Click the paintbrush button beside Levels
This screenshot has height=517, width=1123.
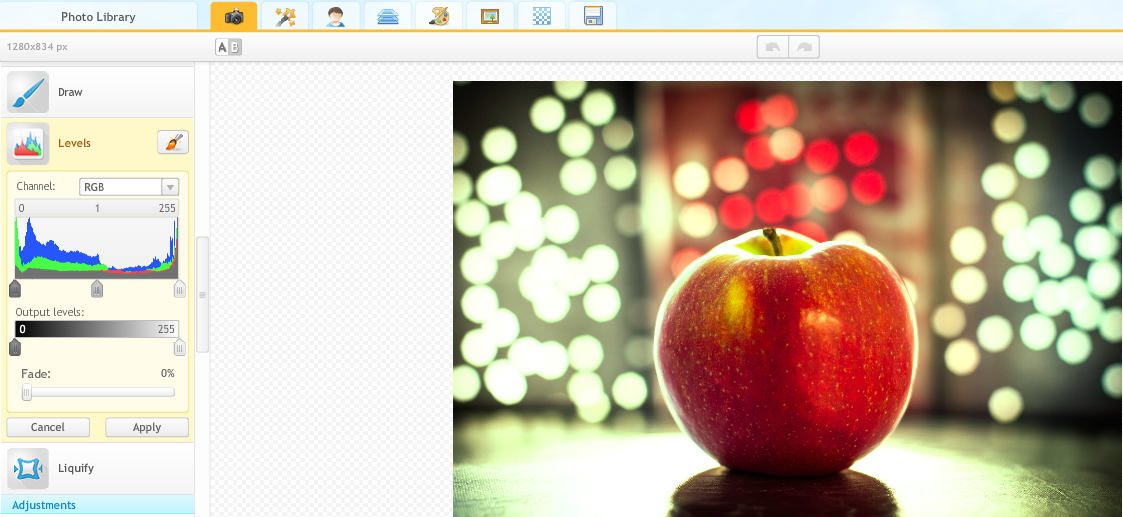point(173,143)
